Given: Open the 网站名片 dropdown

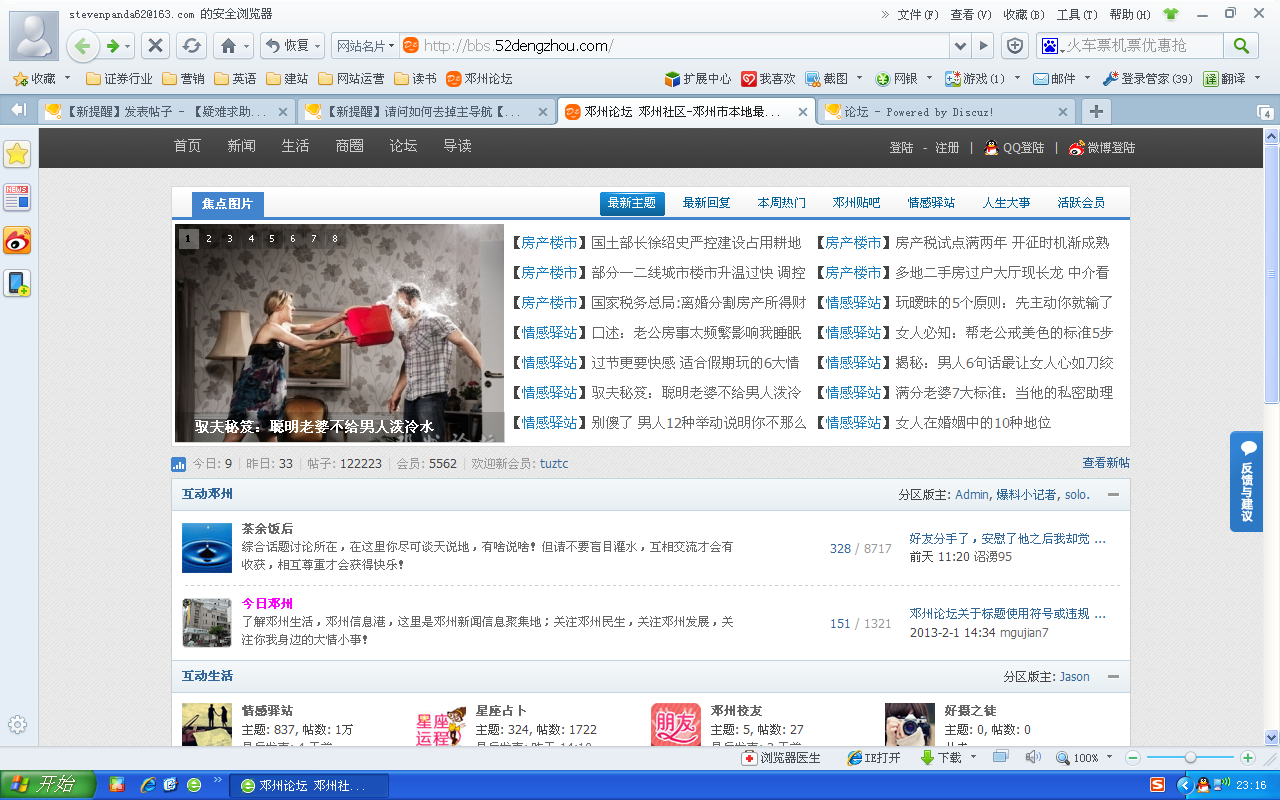Looking at the screenshot, I should tap(365, 45).
